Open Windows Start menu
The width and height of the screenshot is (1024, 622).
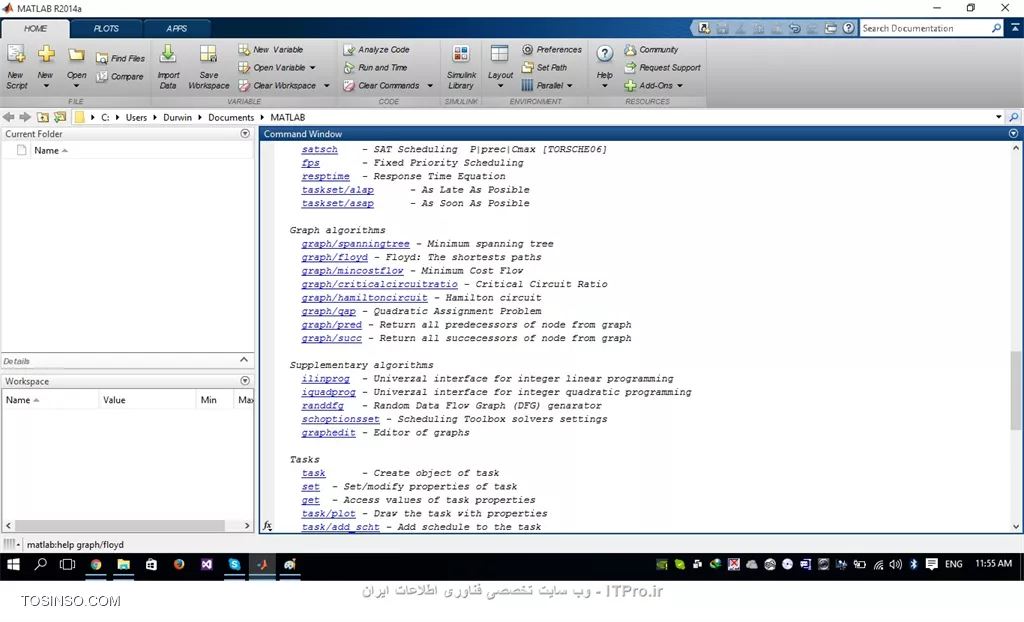click(13, 565)
